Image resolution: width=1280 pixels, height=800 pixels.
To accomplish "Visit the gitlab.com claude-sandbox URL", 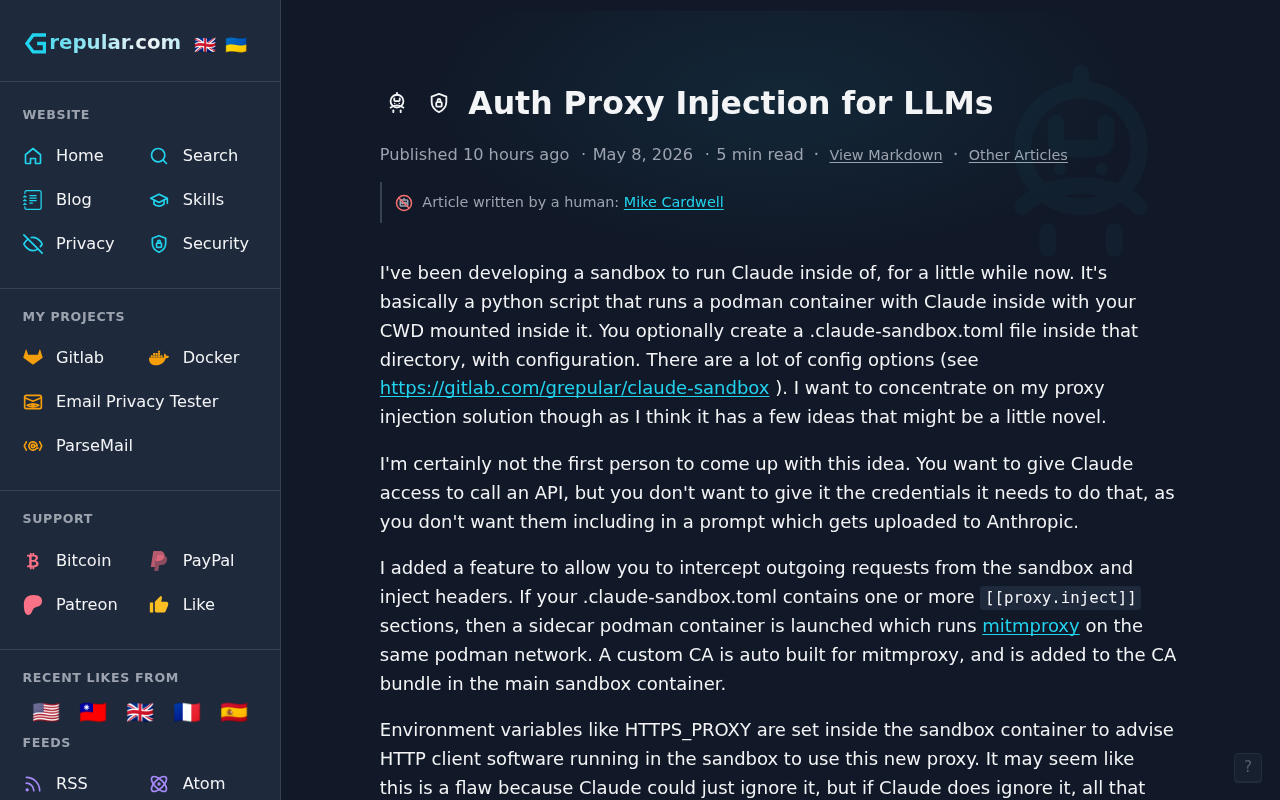I will [x=575, y=388].
